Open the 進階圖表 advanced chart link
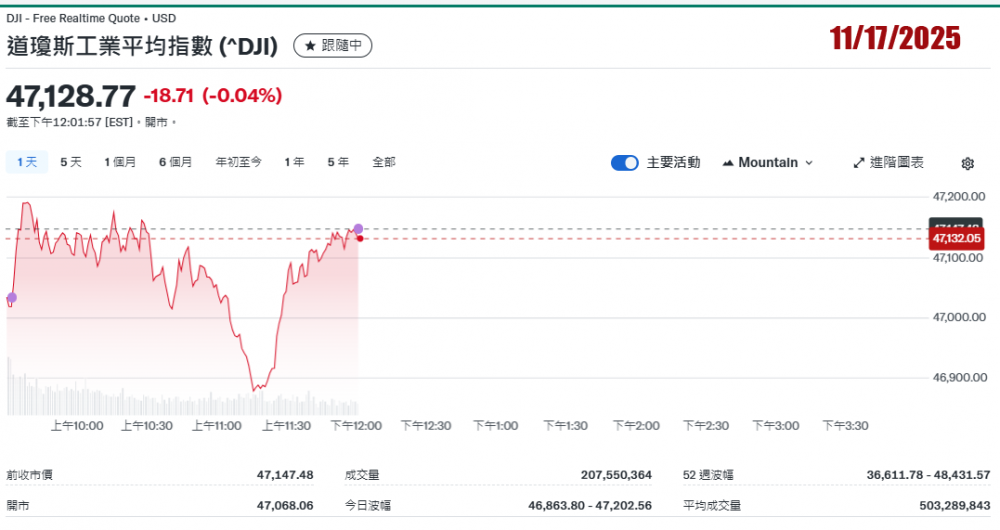Viewport: 1000px width, 530px height. (896, 163)
